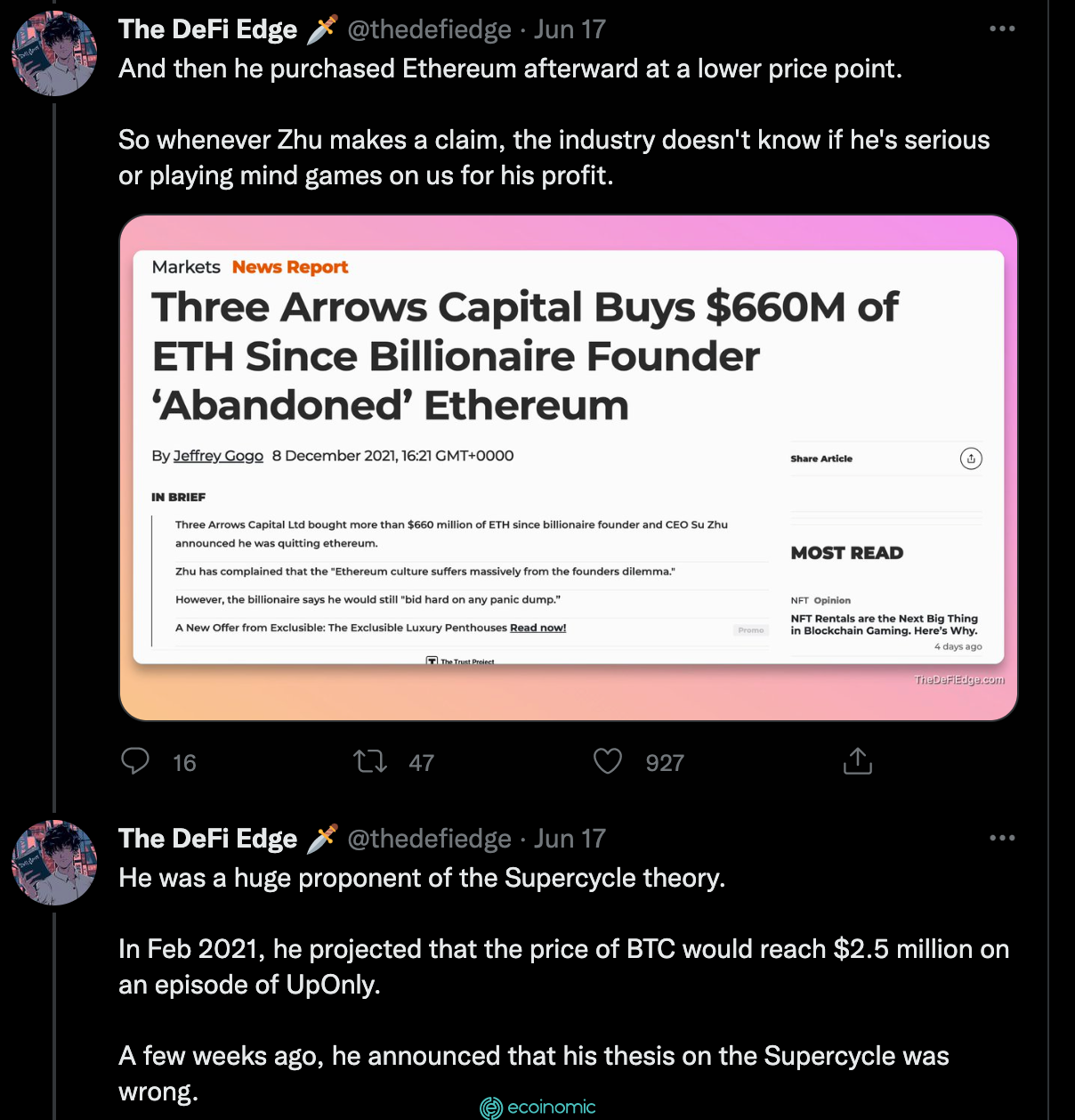Click the Jeffrey Gogo author link
Screen dimensions: 1075x1120
pos(218,456)
